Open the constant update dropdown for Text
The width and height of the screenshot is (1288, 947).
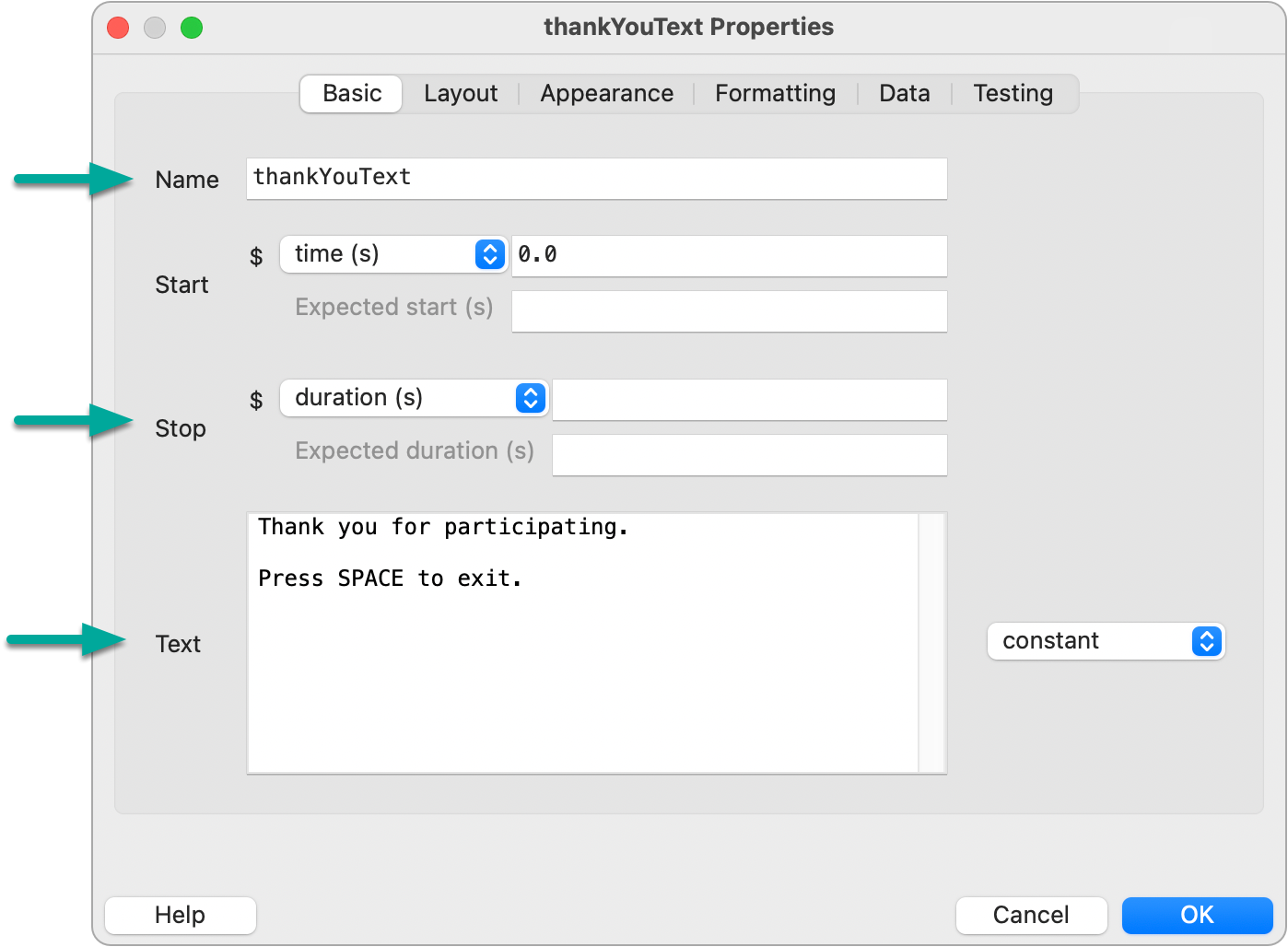1106,641
